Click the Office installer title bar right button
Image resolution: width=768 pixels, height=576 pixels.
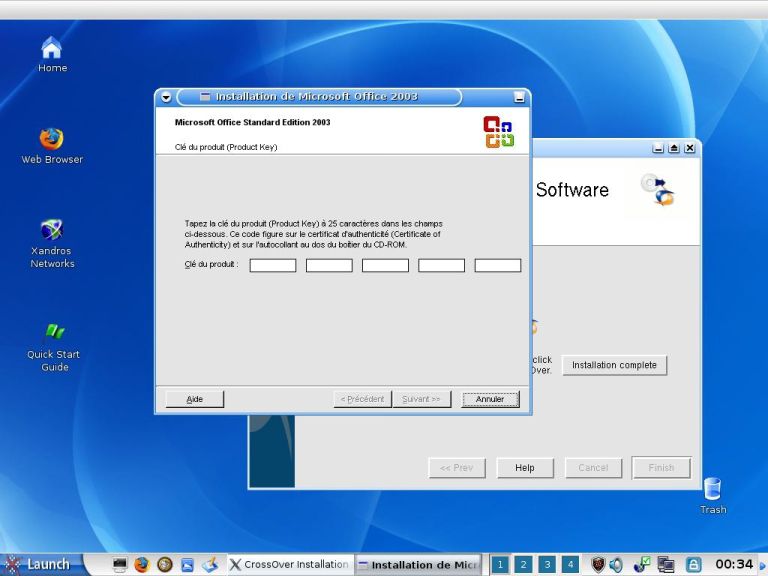[x=519, y=97]
